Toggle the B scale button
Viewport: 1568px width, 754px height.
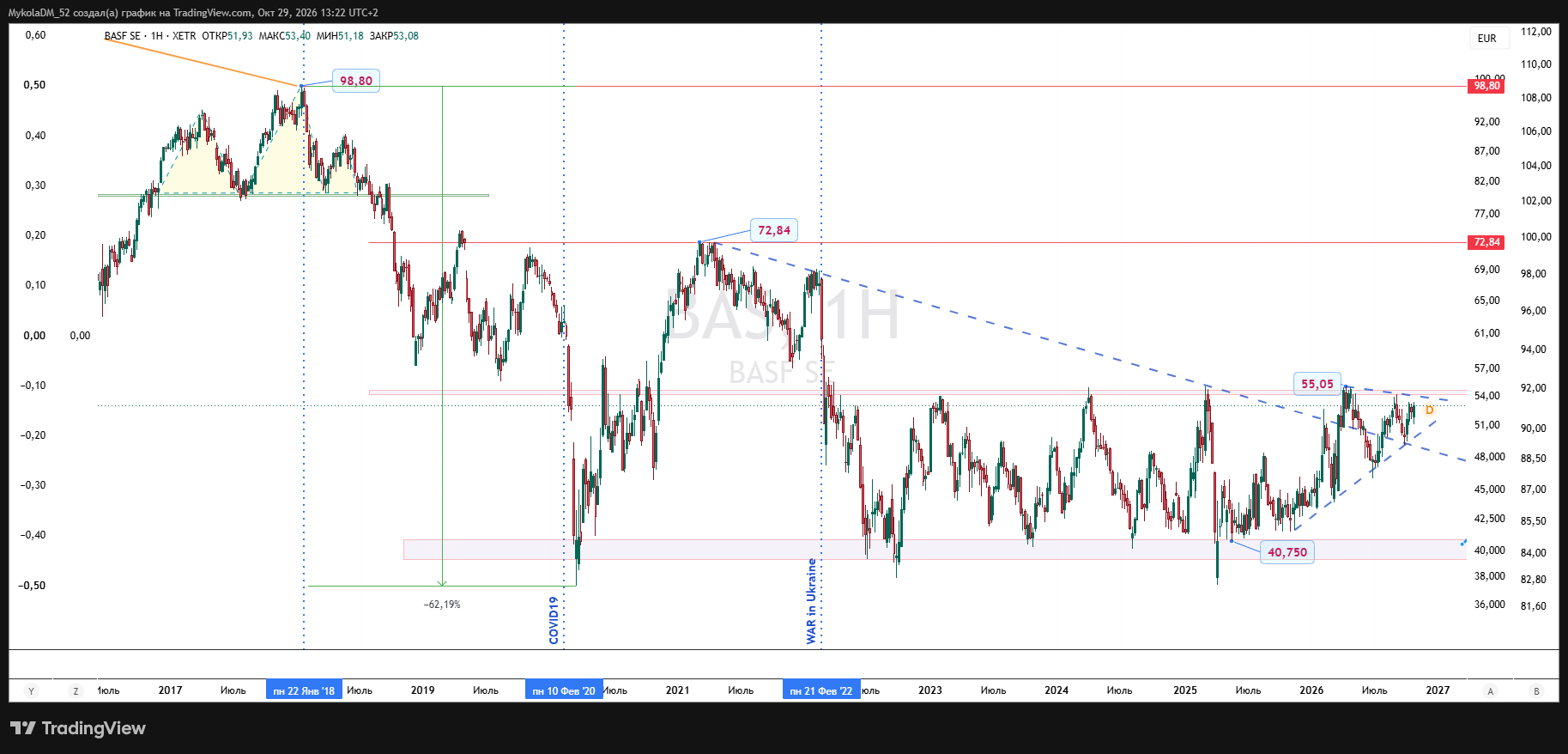tap(1536, 691)
